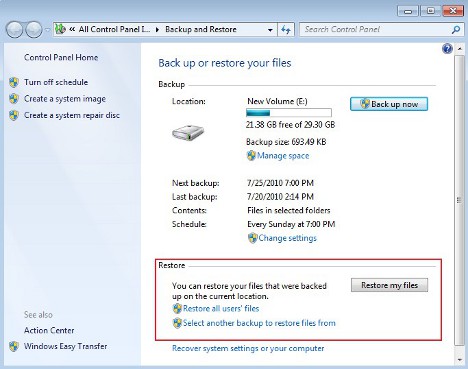Click the New Volume (E:) location text
468x369 pixels.
277,101
